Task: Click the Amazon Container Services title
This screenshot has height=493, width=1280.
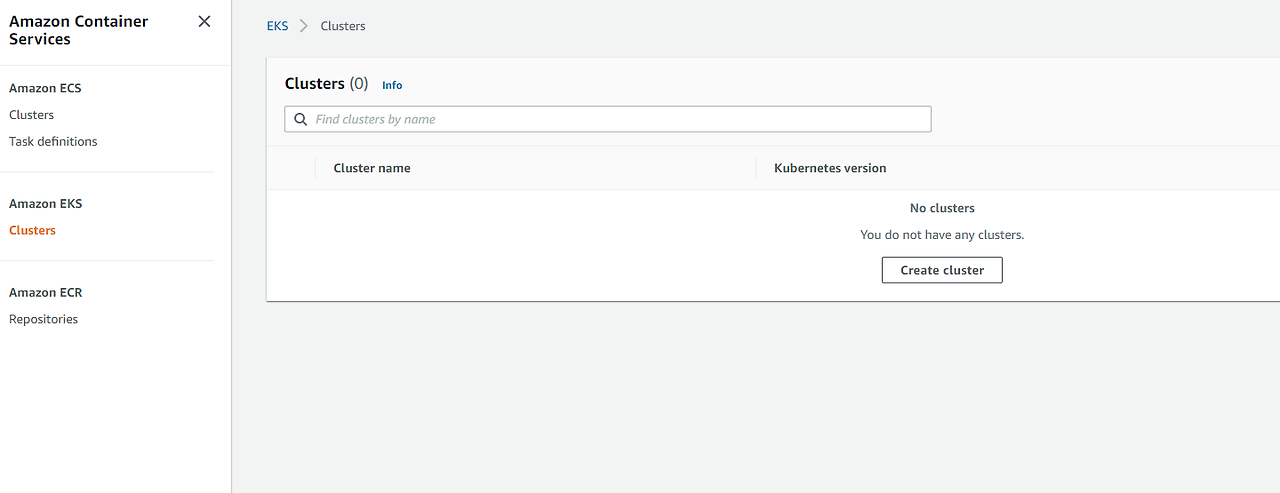Action: pyautogui.click(x=79, y=30)
